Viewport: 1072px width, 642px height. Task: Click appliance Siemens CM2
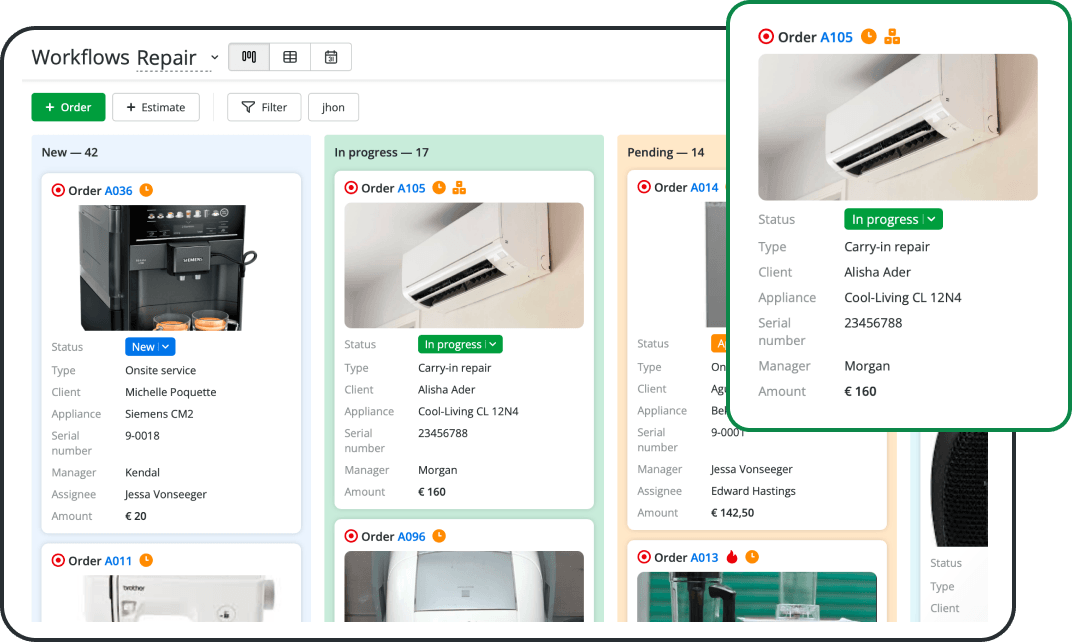[159, 414]
